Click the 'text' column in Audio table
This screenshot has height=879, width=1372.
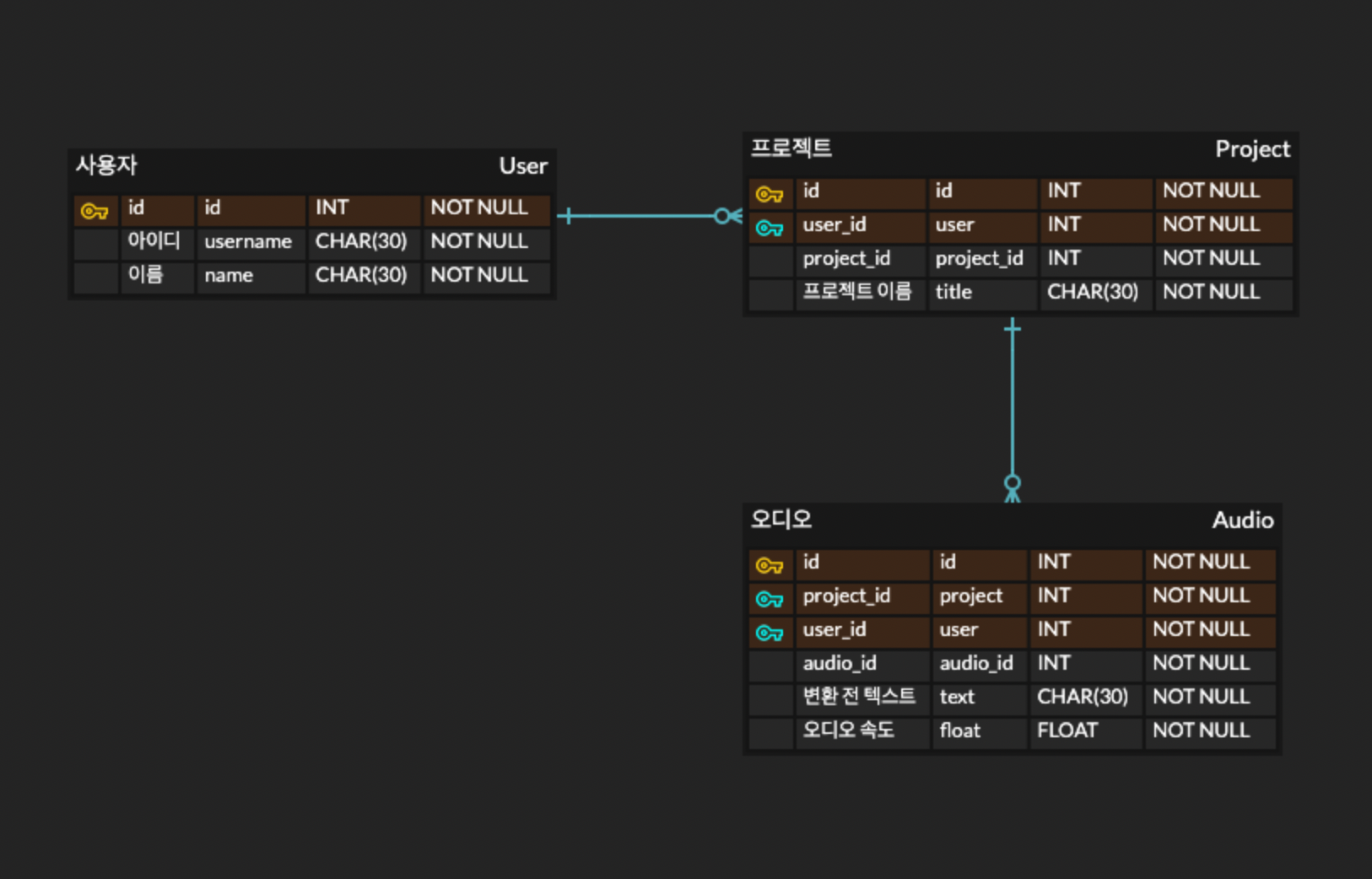tap(980, 698)
